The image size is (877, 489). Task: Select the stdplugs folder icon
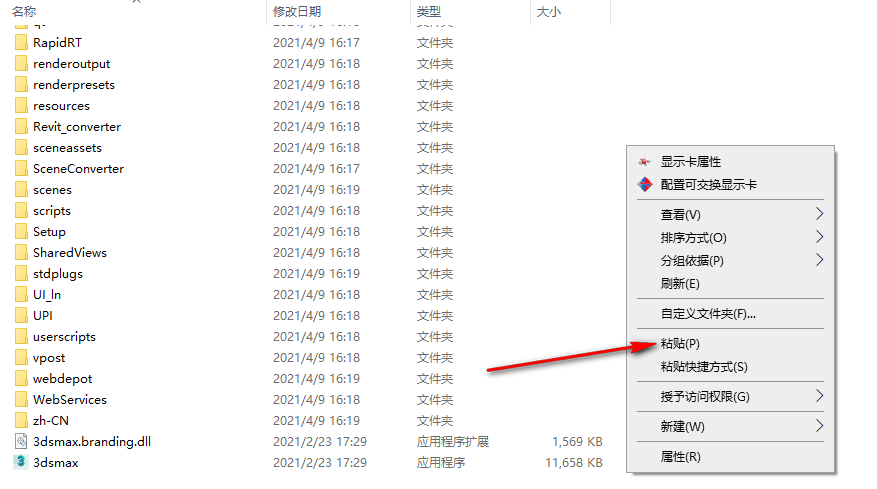click(21, 274)
